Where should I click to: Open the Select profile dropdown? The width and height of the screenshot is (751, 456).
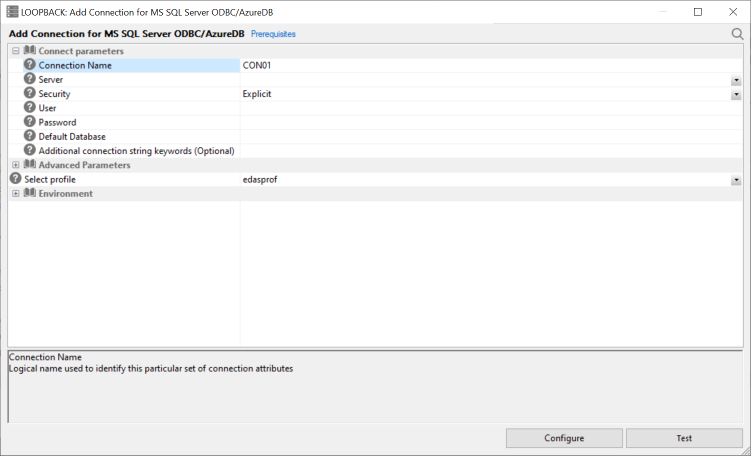[736, 180]
